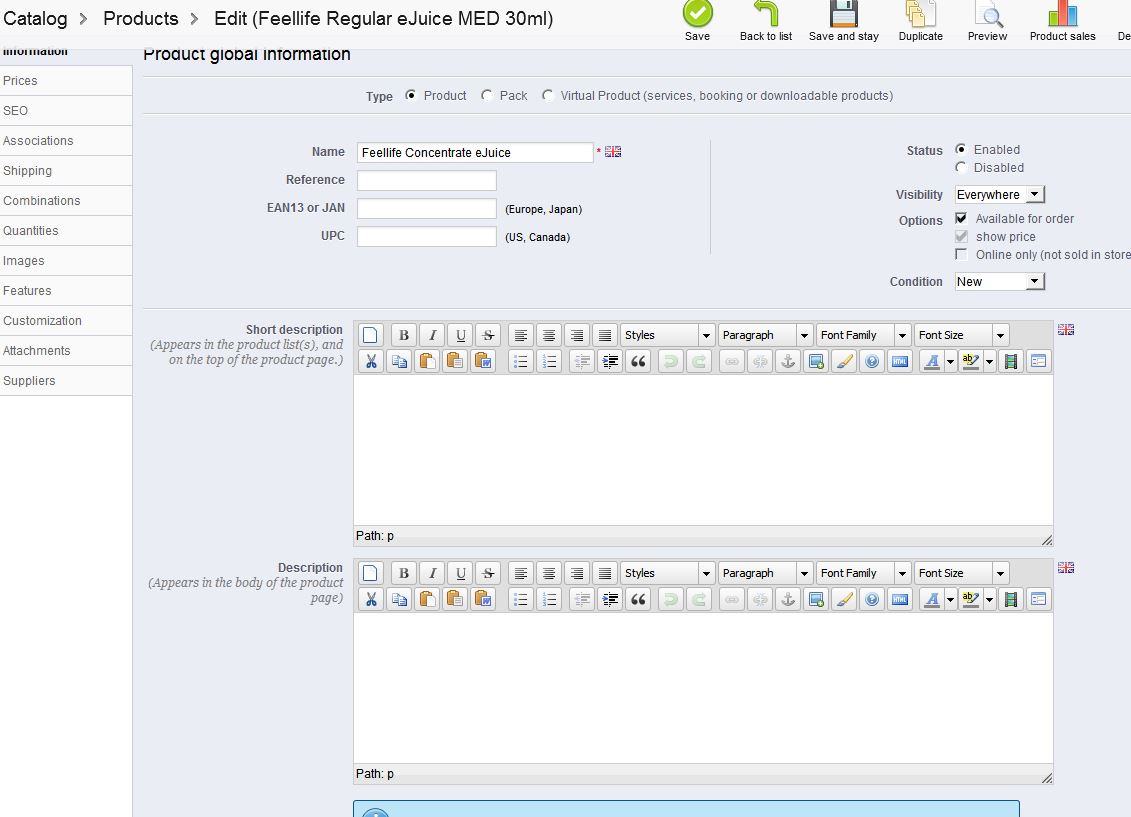The height and width of the screenshot is (817, 1131).
Task: Toggle the Available for order checkbox
Action: coord(961,218)
